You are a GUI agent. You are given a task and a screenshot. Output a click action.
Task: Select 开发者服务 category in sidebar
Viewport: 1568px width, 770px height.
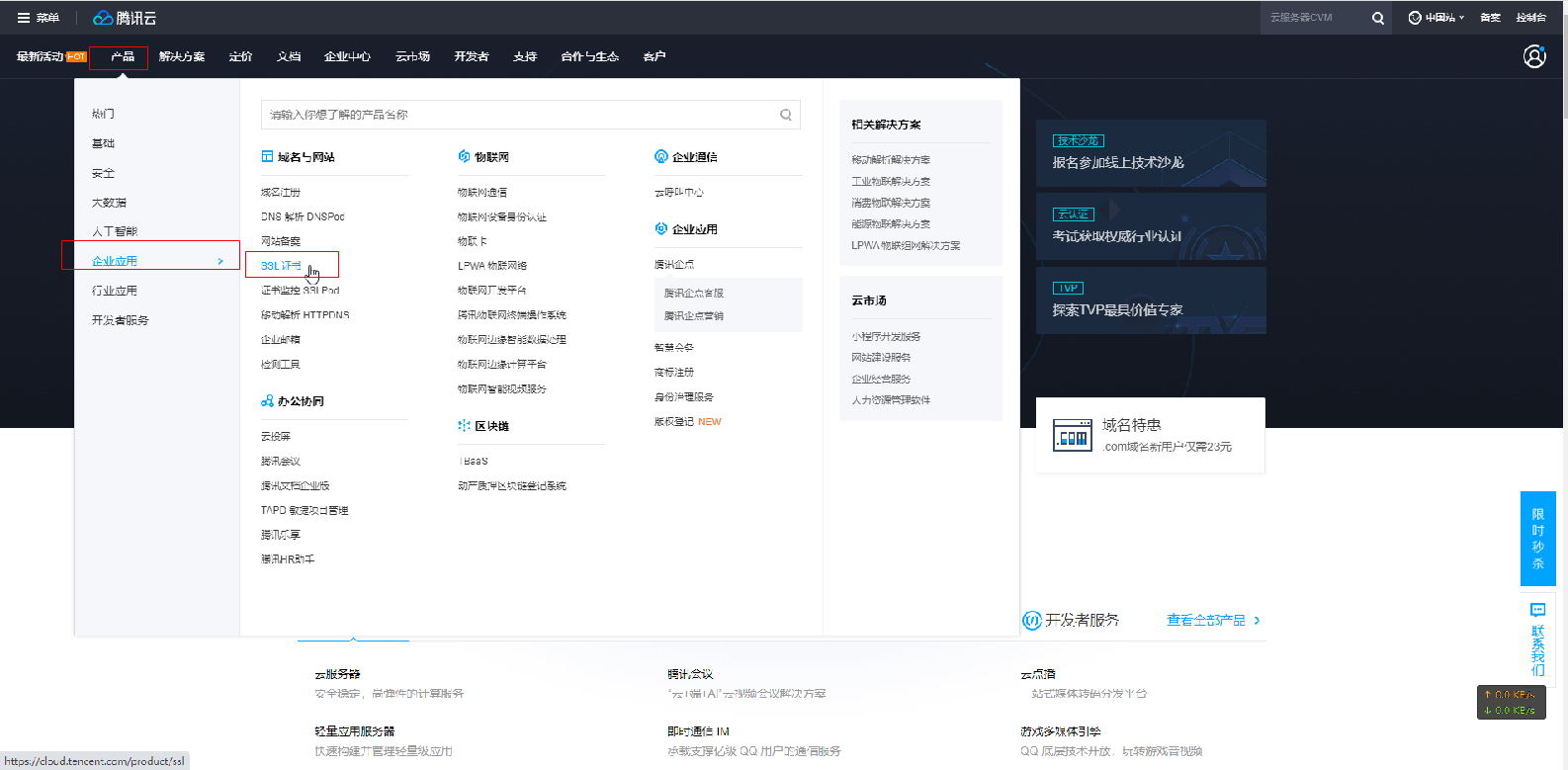coord(121,320)
